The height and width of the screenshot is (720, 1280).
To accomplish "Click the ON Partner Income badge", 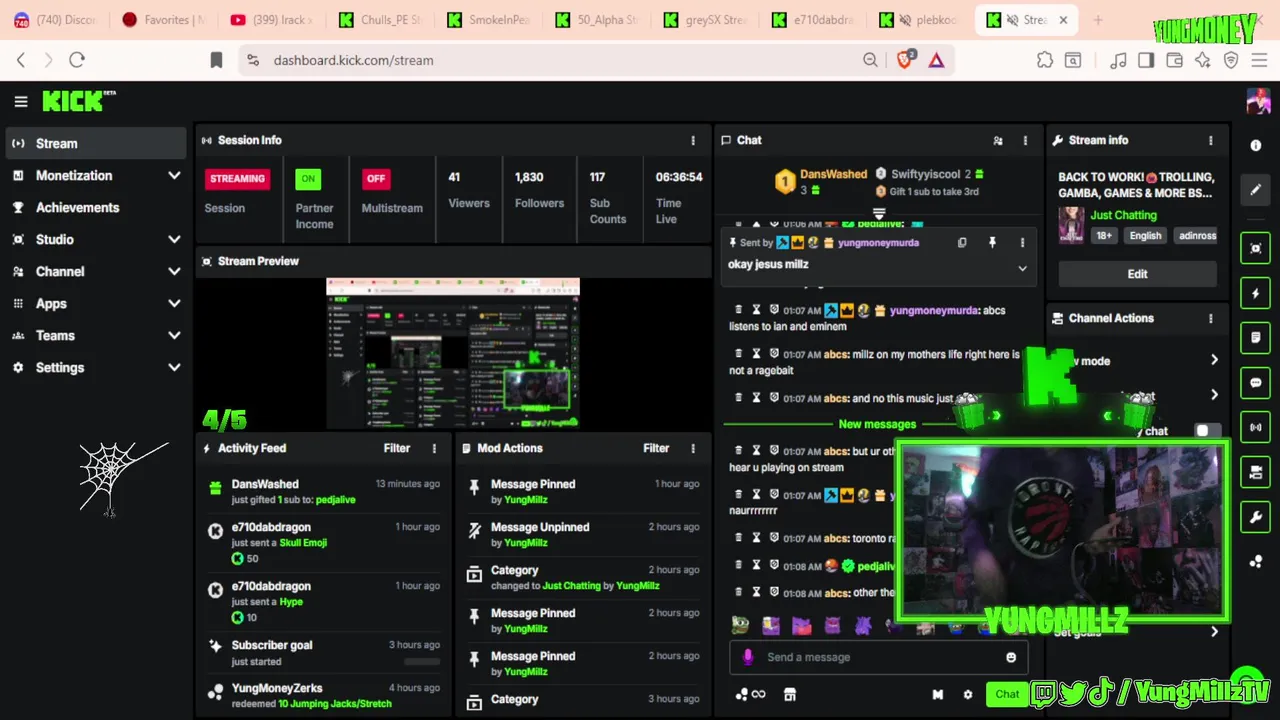I will click(x=308, y=179).
